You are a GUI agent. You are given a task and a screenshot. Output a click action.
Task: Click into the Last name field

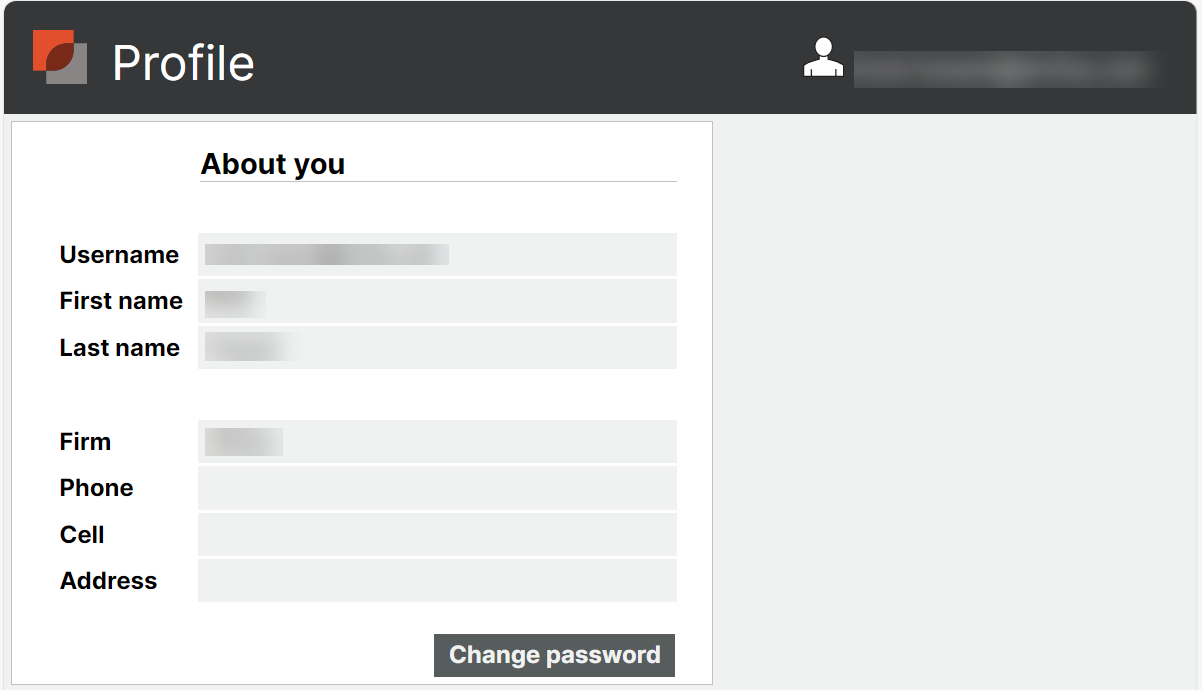(x=437, y=348)
